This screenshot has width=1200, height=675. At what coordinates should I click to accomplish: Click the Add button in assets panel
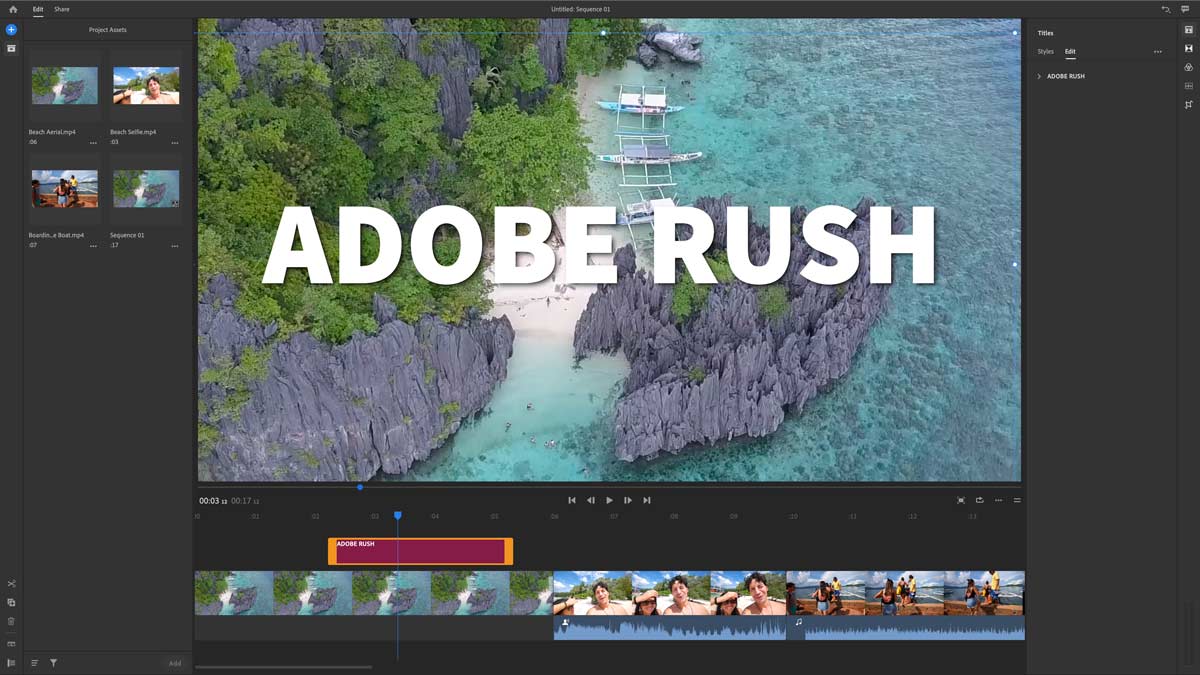click(x=175, y=663)
